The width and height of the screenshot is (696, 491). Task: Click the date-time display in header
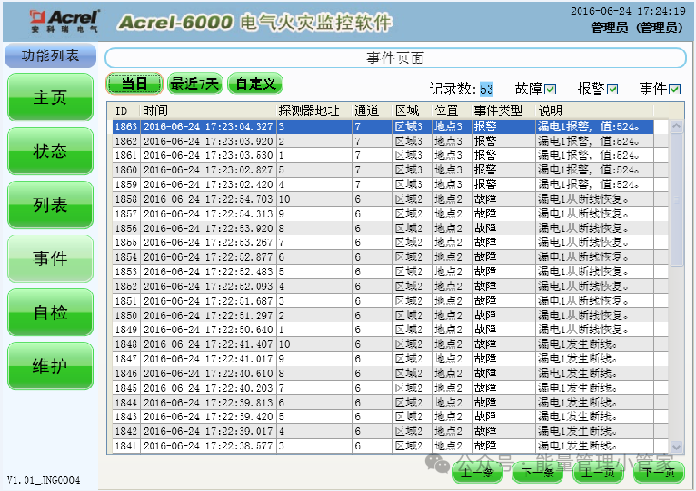click(x=628, y=11)
